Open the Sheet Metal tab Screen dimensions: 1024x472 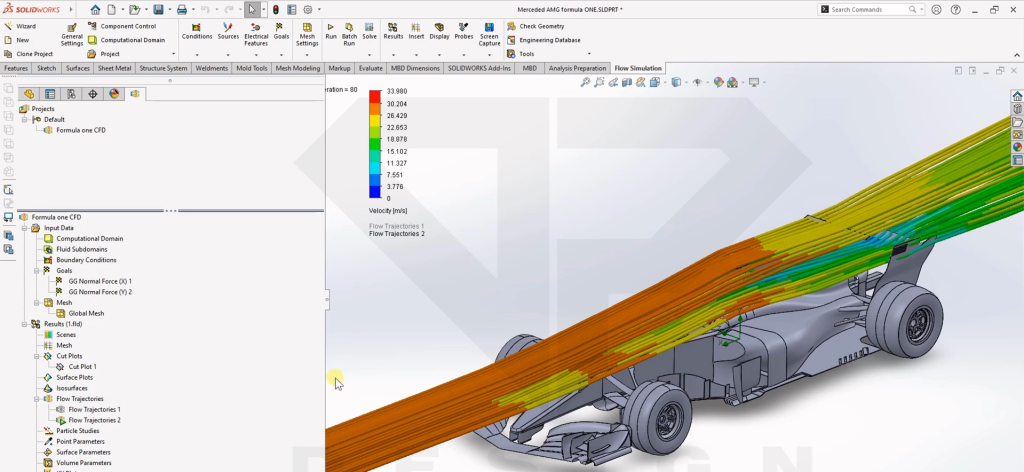tap(114, 68)
